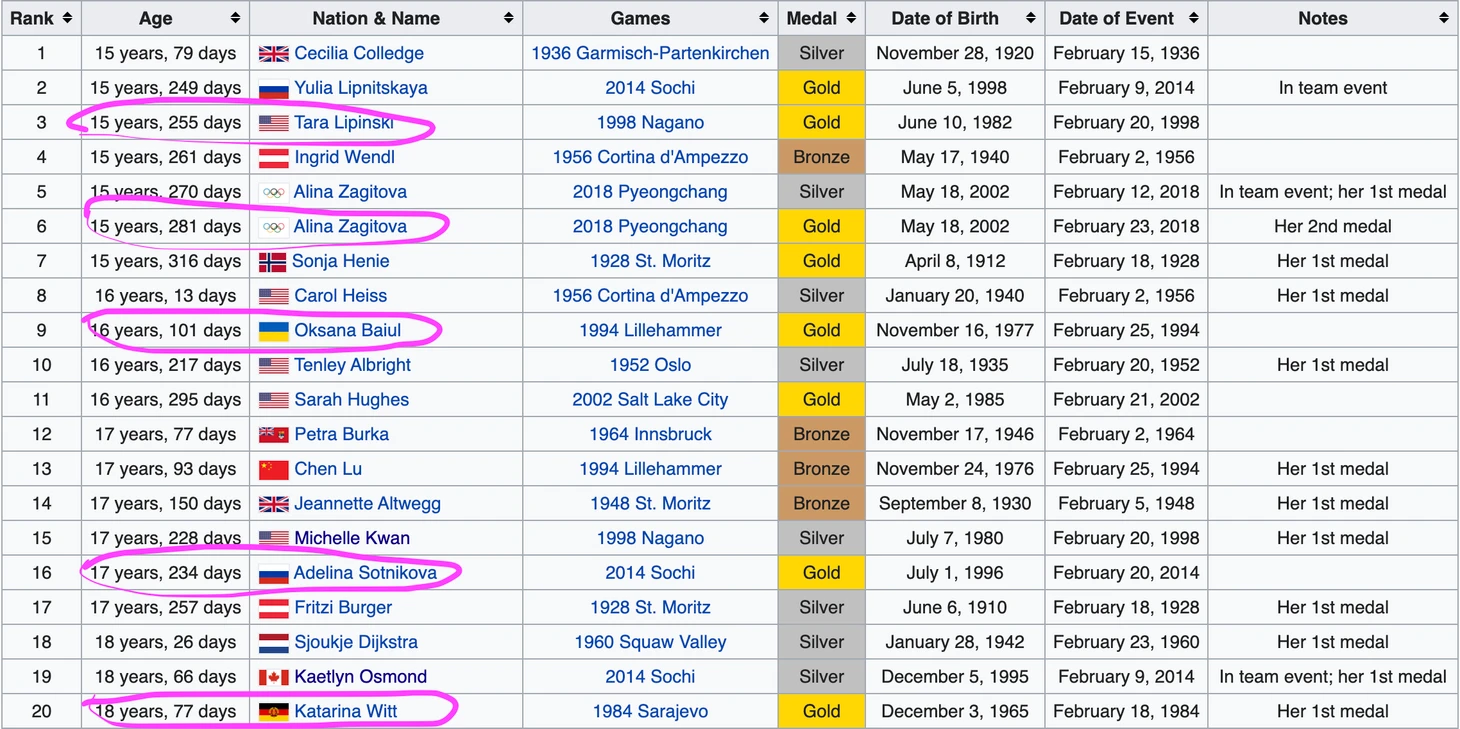Select age '16 years, 13 days'

tap(165, 296)
